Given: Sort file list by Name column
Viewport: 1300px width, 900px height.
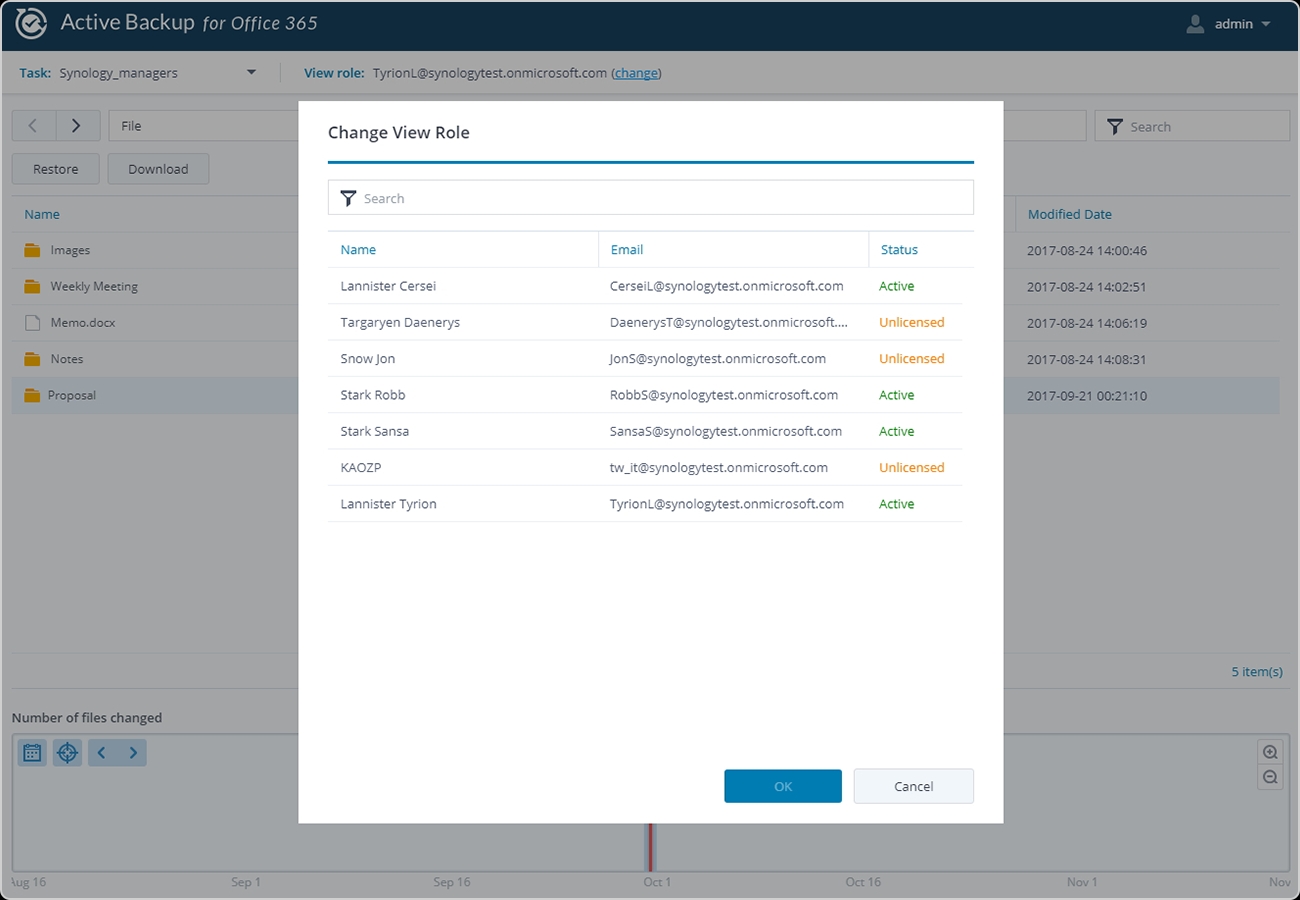Looking at the screenshot, I should pos(42,214).
